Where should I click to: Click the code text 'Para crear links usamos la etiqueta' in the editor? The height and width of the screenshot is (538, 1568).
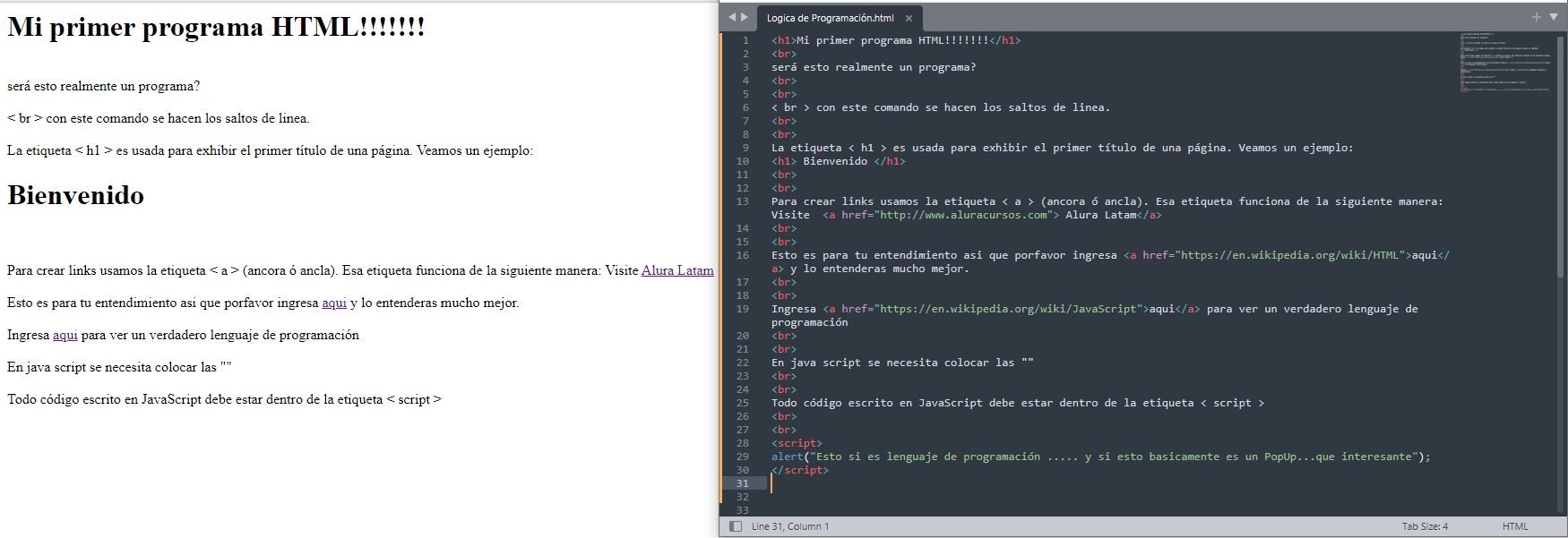click(883, 201)
